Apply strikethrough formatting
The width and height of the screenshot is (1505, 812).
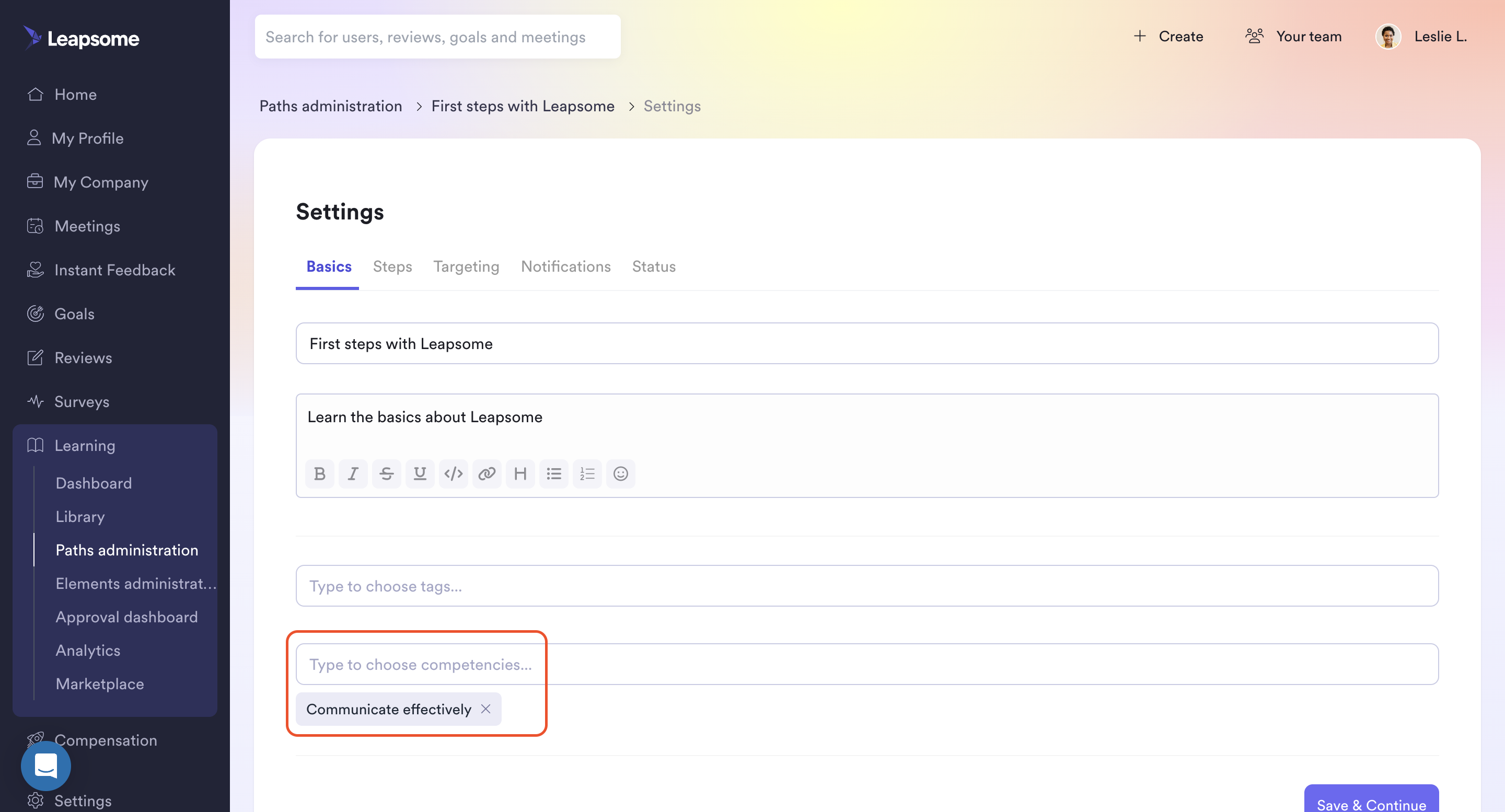(x=386, y=473)
